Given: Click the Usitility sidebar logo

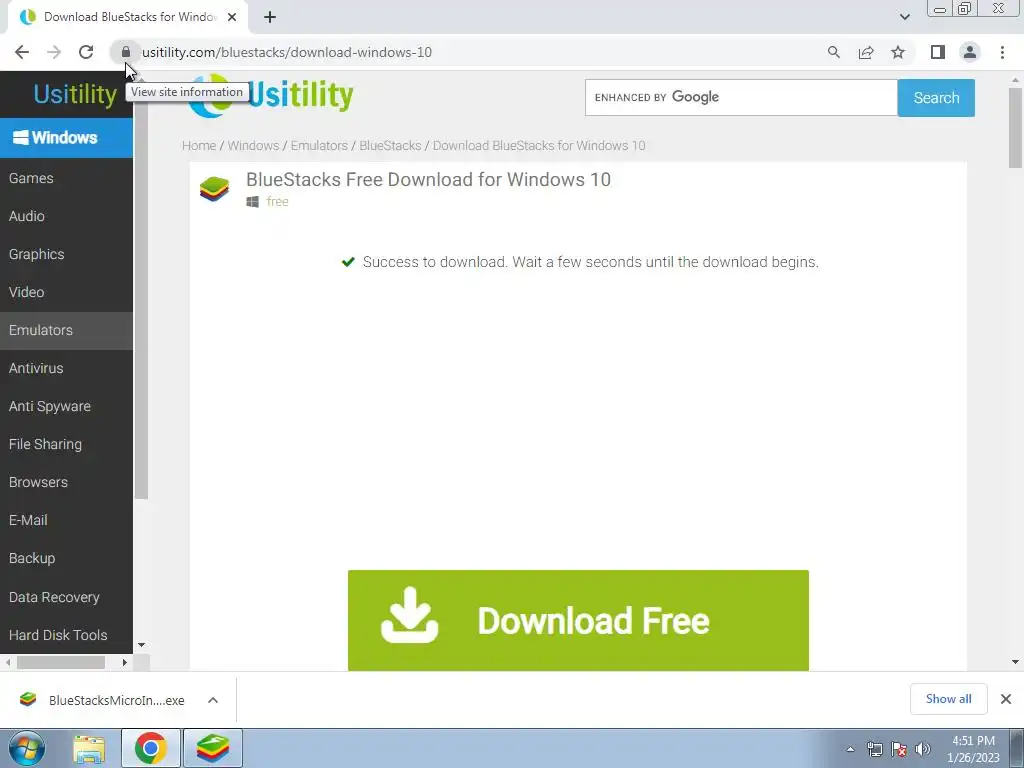Looking at the screenshot, I should (x=75, y=94).
